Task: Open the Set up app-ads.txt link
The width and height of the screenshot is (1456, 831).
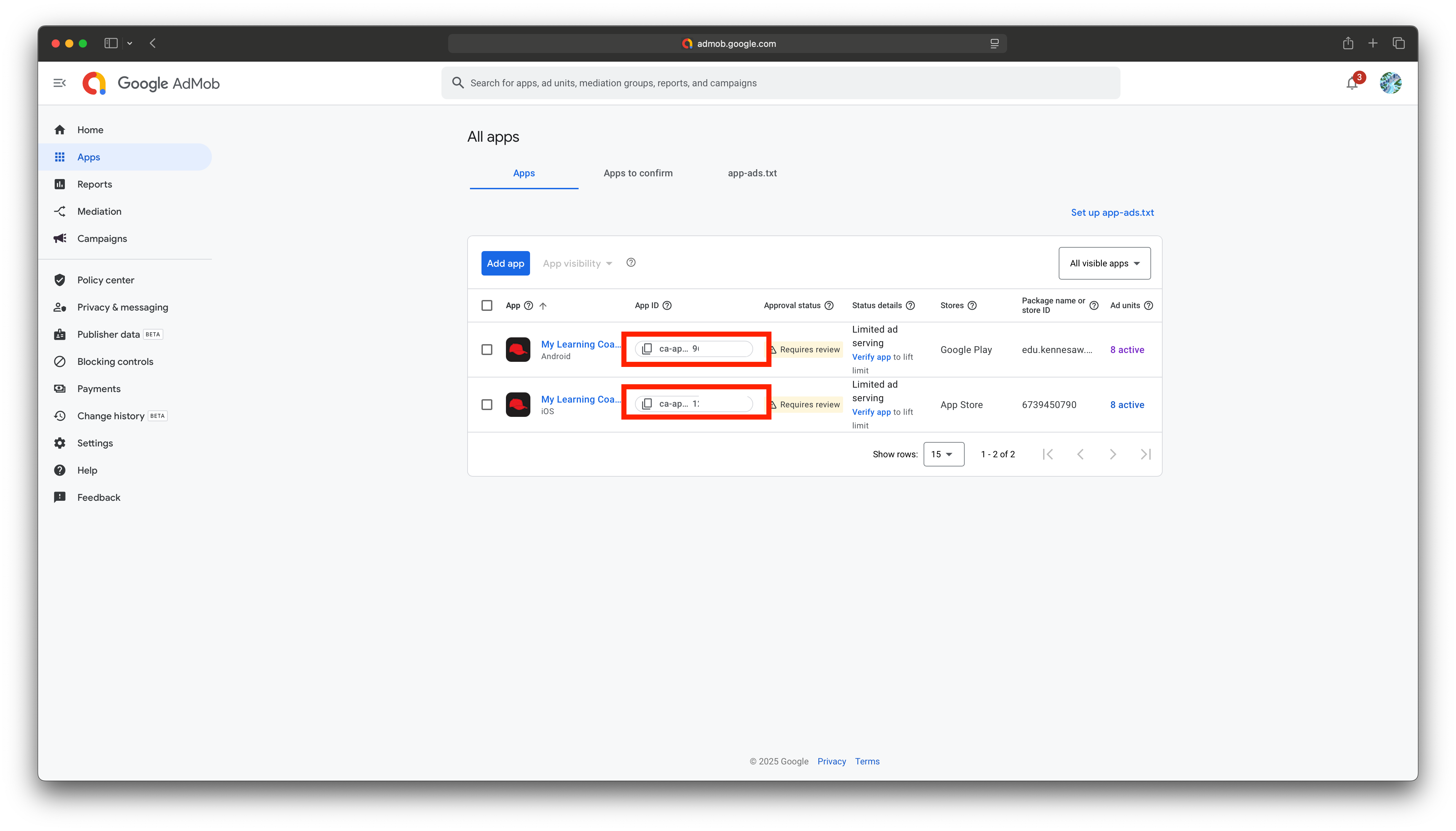Action: coord(1112,212)
